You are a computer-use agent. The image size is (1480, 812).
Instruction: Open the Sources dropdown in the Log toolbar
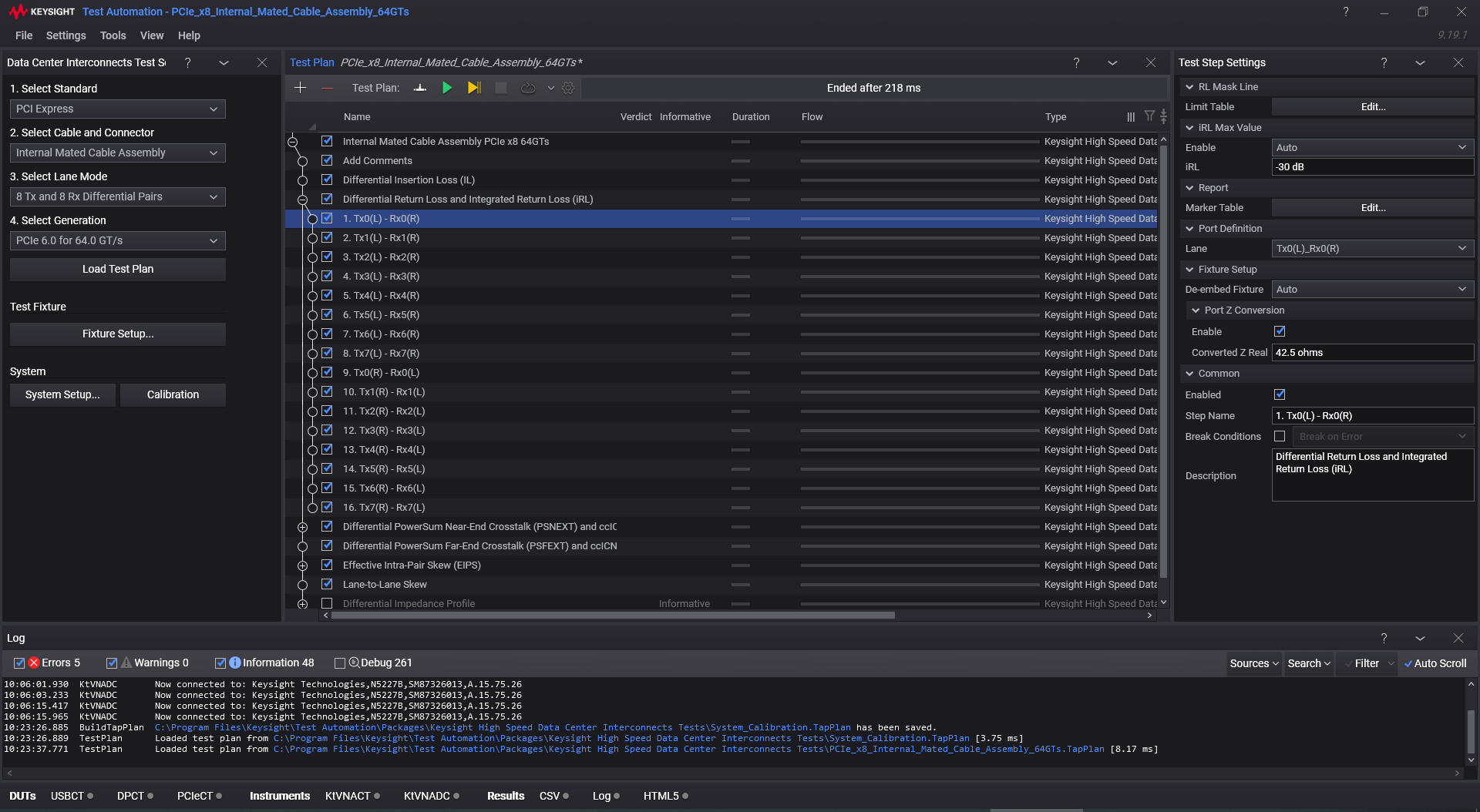[x=1253, y=663]
